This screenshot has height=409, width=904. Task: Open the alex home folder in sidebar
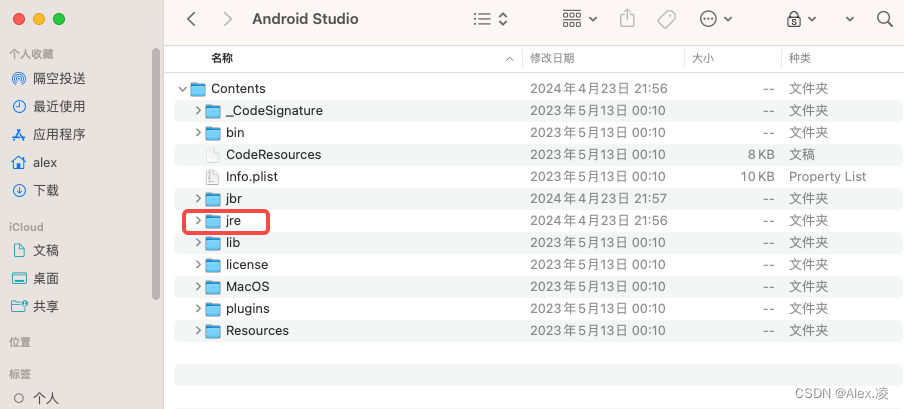(35, 163)
